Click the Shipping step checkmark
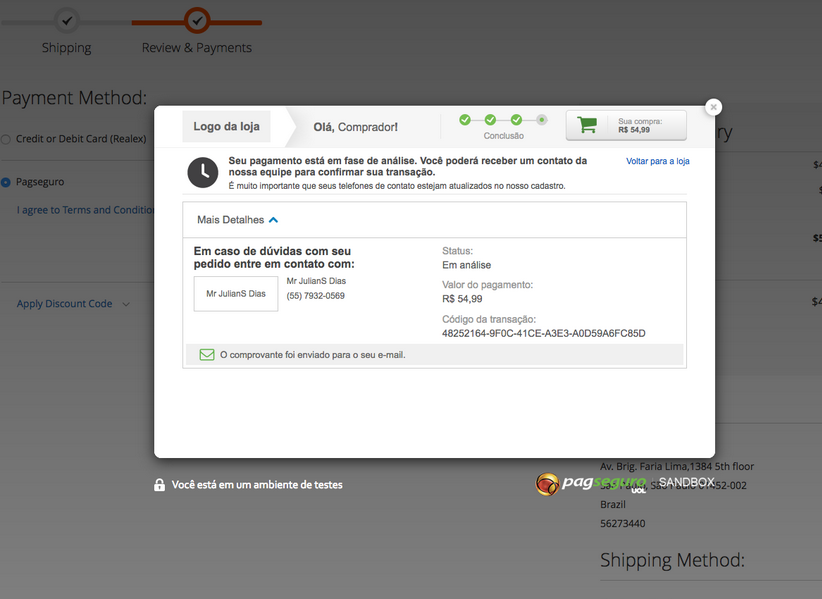 [x=67, y=21]
